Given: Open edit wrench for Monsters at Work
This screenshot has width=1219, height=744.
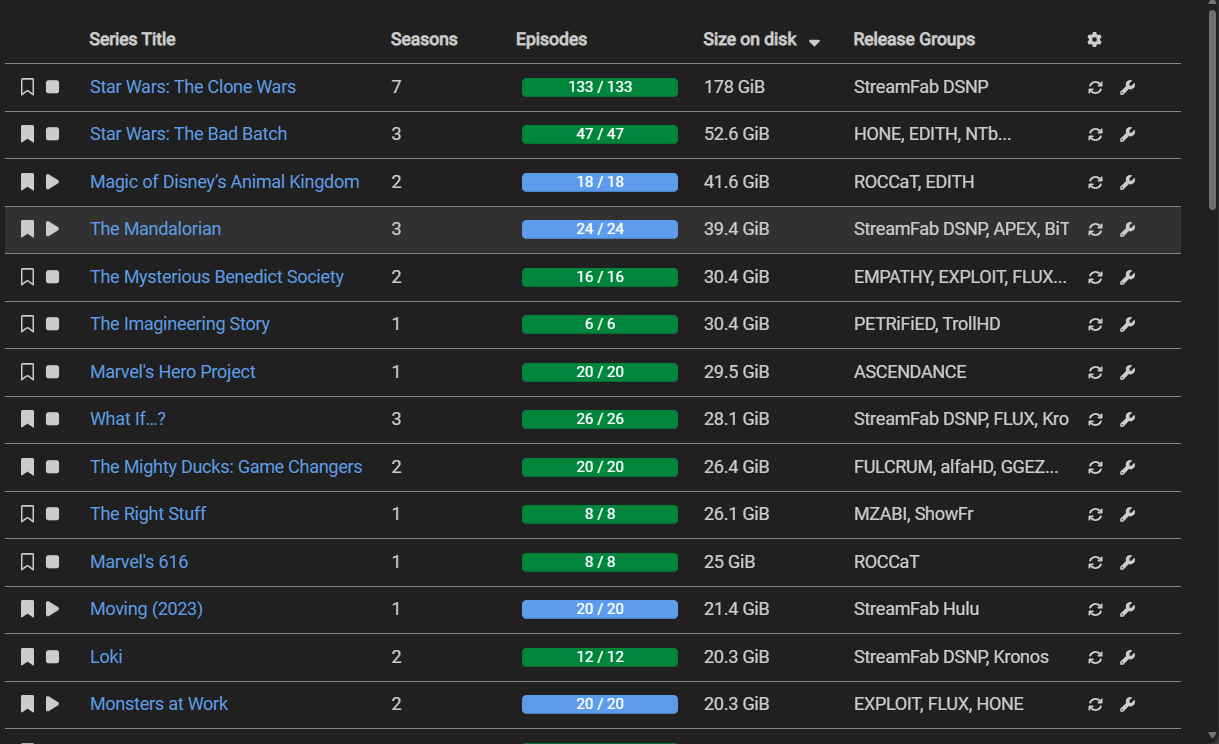Looking at the screenshot, I should 1127,704.
